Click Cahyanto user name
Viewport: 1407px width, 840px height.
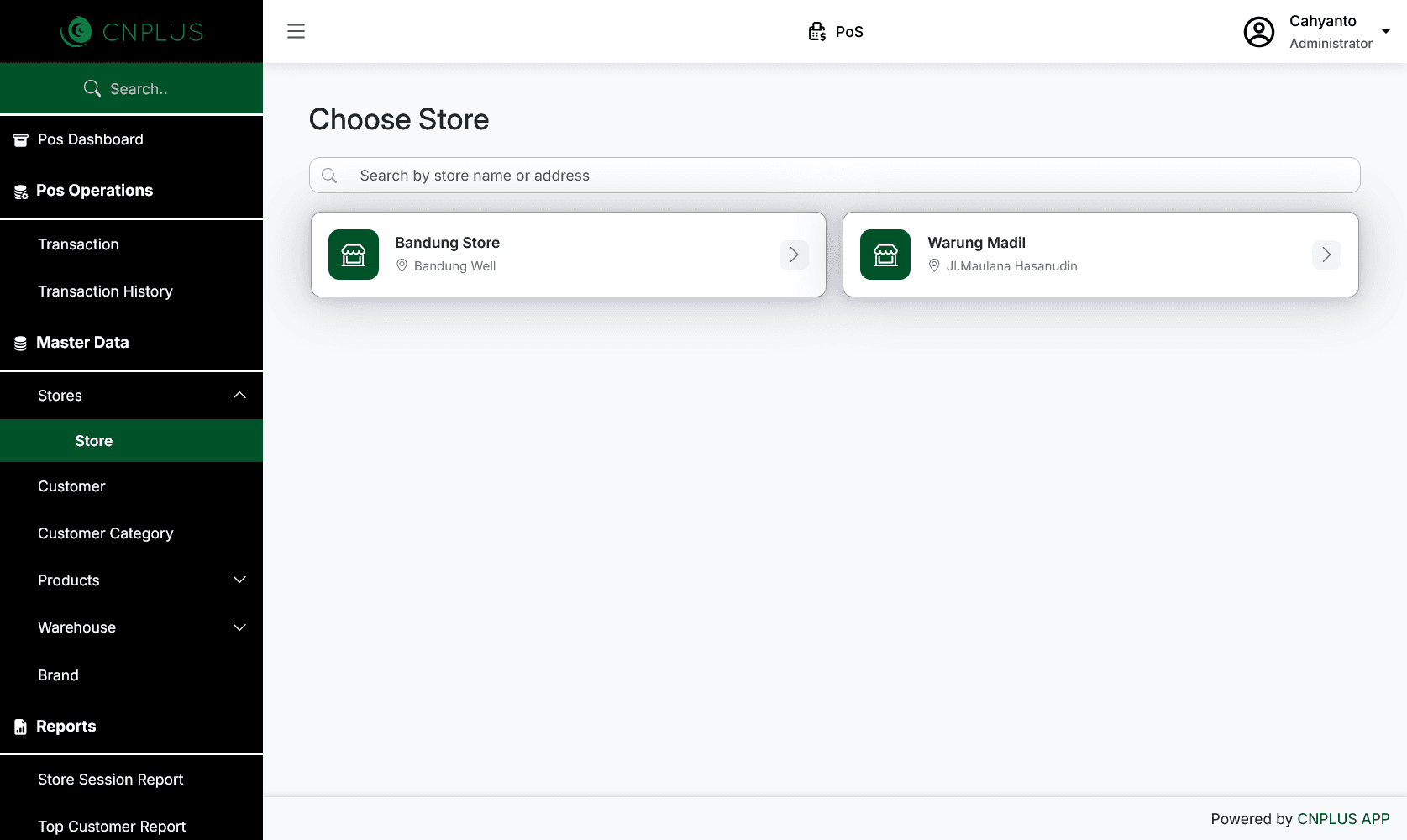coord(1322,21)
